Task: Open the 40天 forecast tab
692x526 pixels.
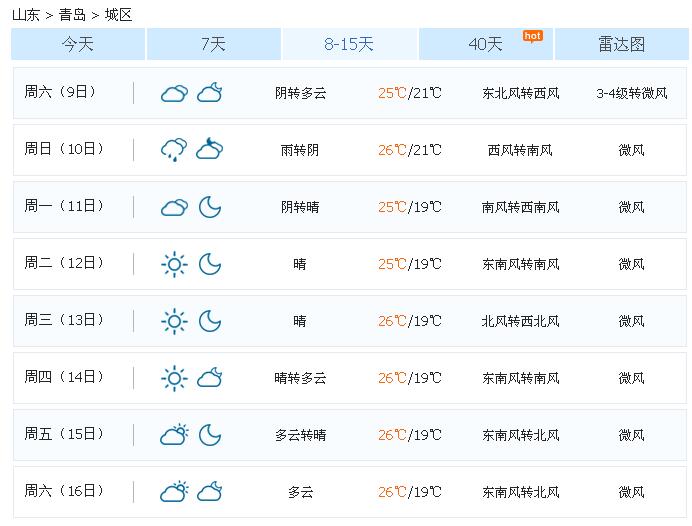Action: 486,44
